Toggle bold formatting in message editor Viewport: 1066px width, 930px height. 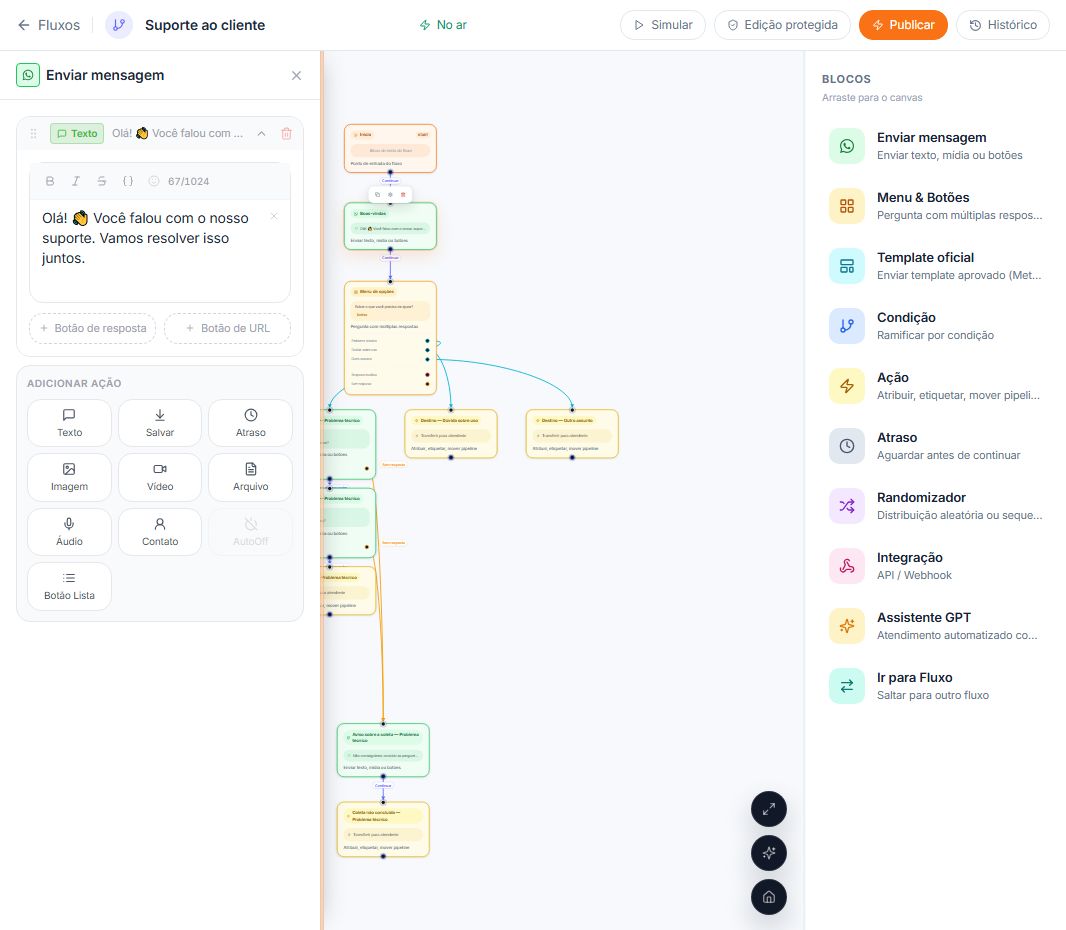click(50, 181)
